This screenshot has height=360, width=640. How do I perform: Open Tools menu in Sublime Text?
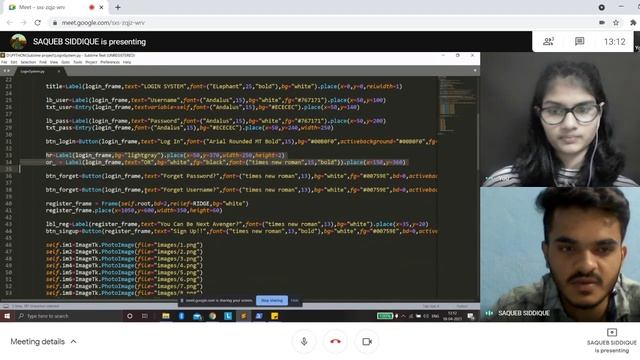78,62
